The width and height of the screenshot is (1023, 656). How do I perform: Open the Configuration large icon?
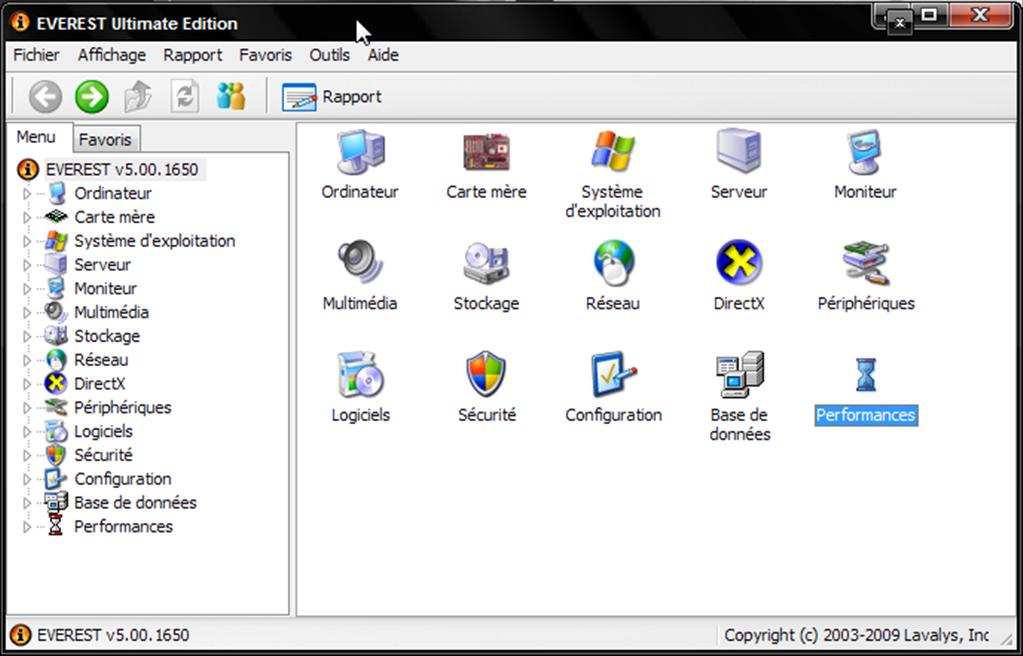613,374
